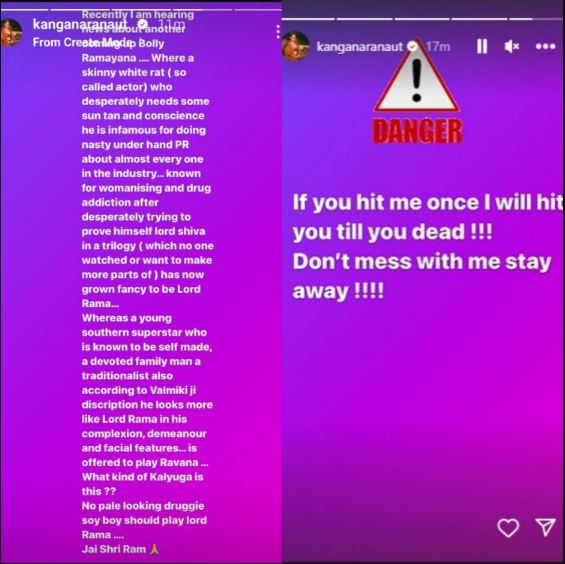565x564 pixels.
Task: Click kanganaranaut username in right story
Action: (359, 46)
